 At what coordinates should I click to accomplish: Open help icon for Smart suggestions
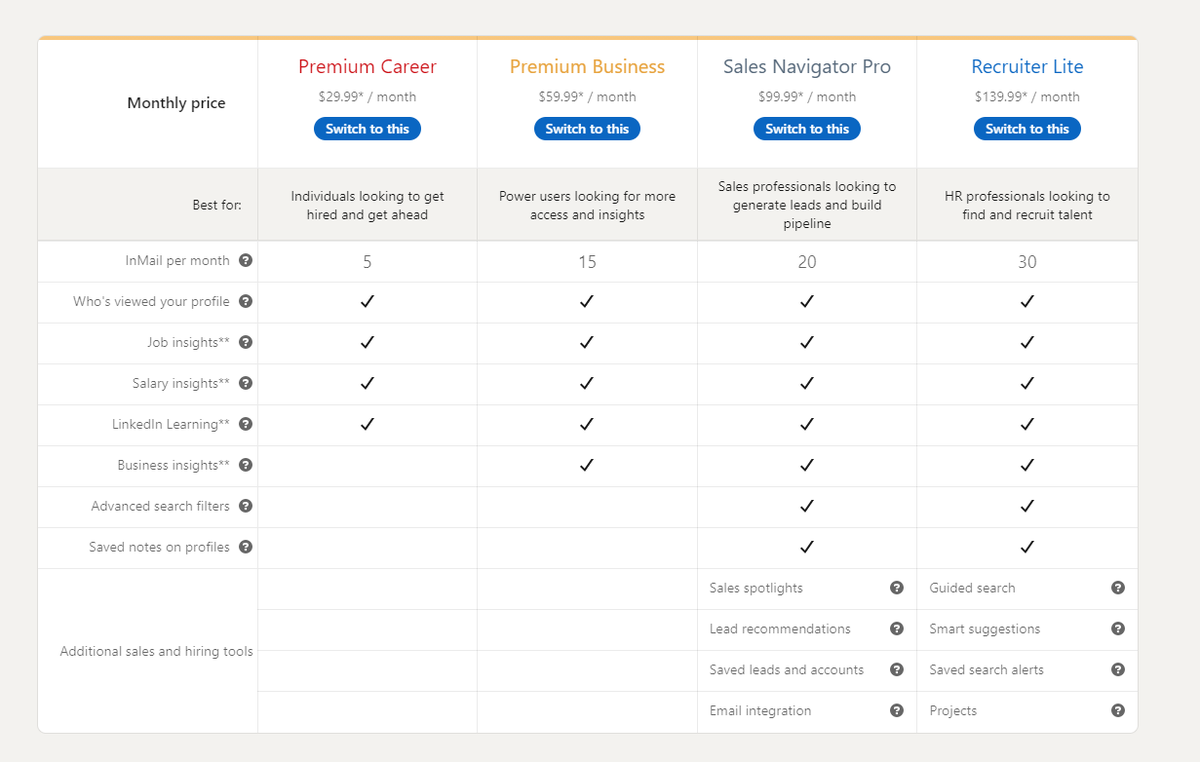click(x=1118, y=629)
